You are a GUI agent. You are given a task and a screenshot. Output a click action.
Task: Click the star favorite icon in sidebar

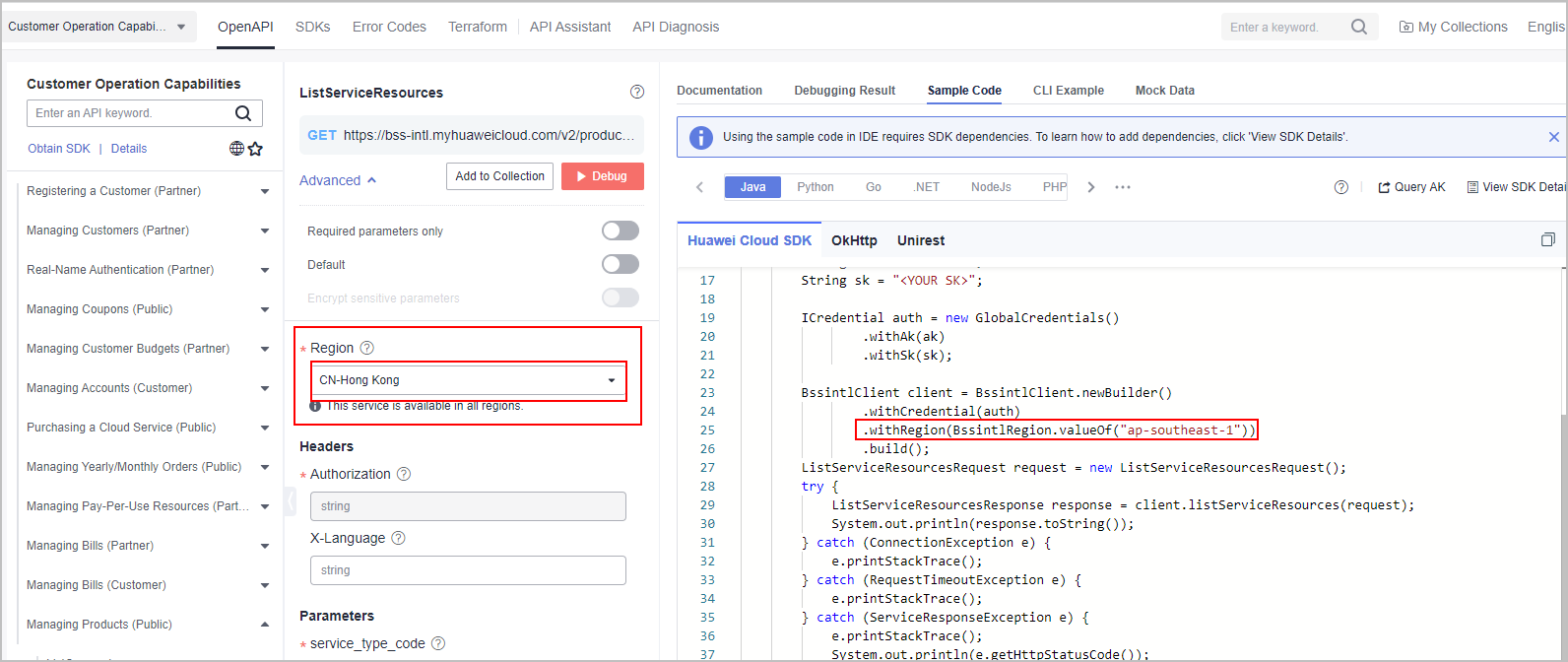pos(255,149)
